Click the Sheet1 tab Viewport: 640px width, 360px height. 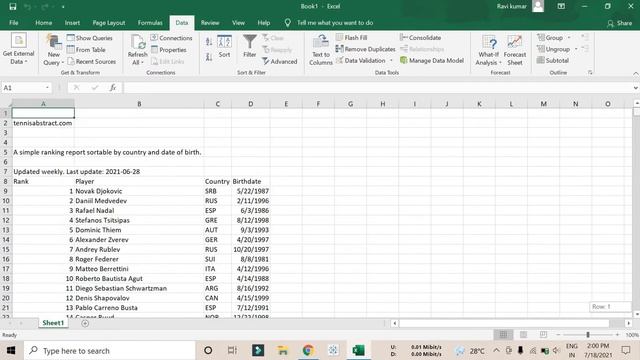point(53,323)
